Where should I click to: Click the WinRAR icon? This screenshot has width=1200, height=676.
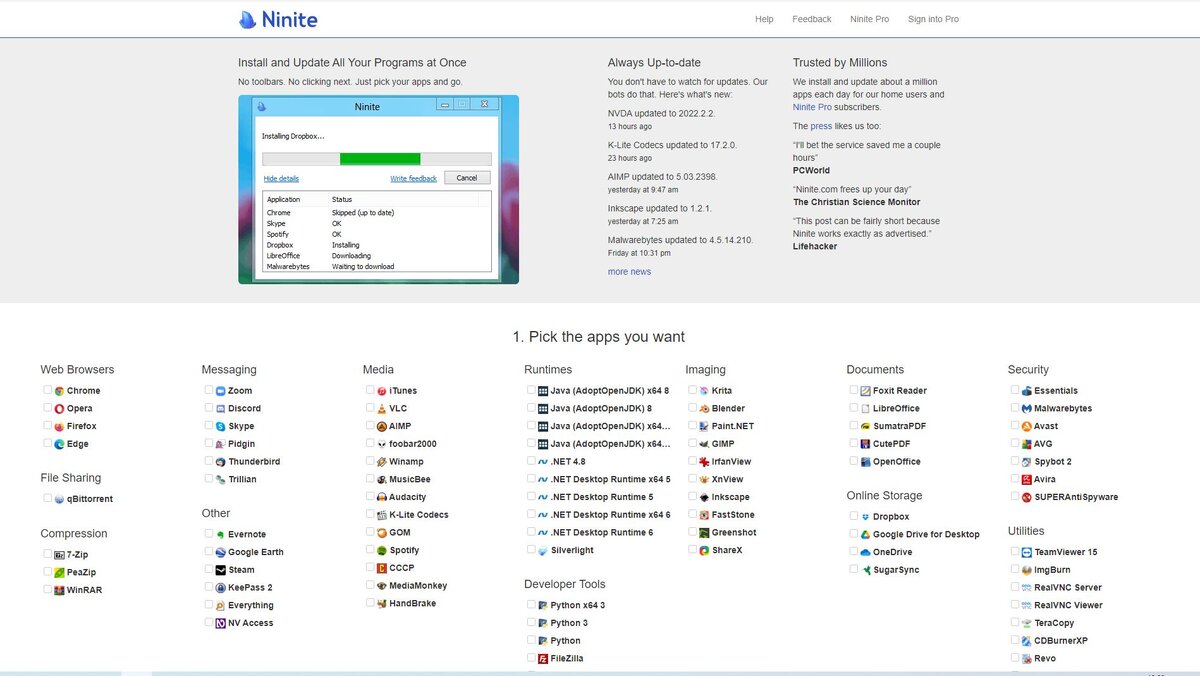click(x=60, y=590)
